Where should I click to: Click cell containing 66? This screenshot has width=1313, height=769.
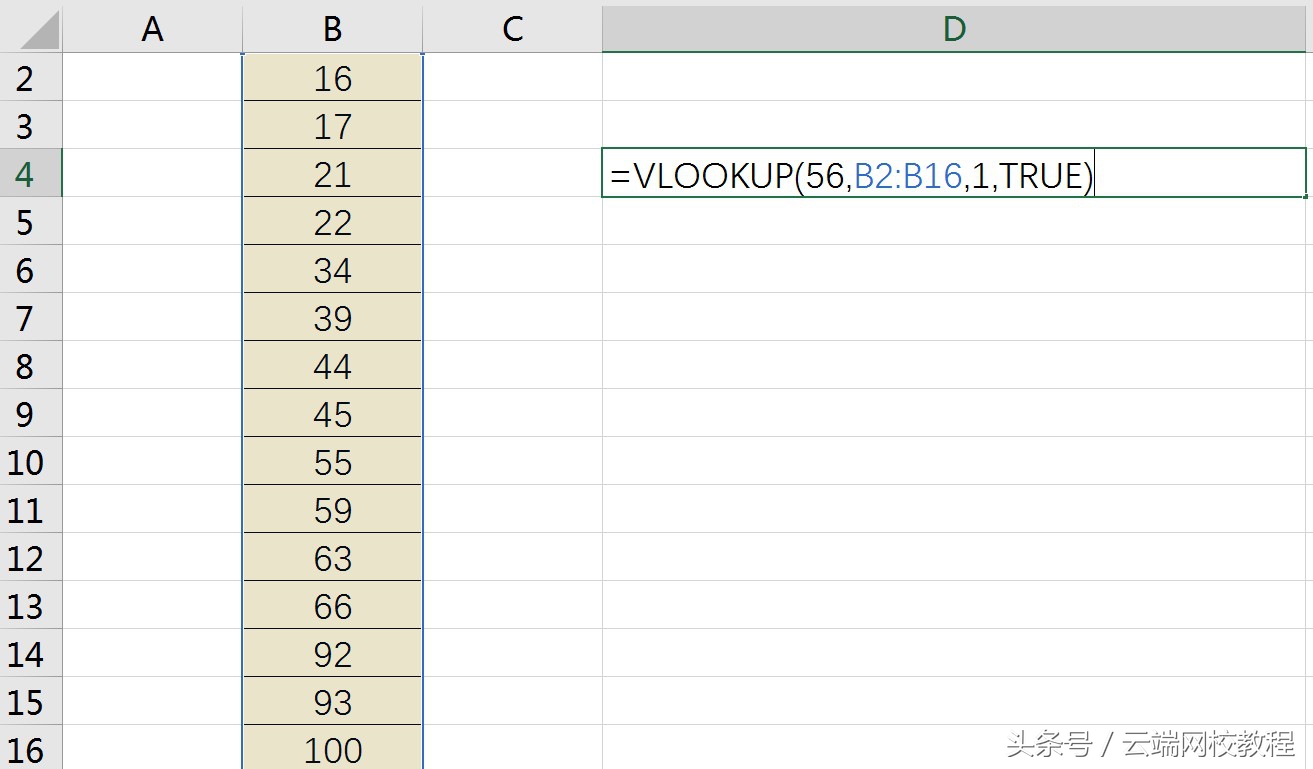click(x=332, y=605)
